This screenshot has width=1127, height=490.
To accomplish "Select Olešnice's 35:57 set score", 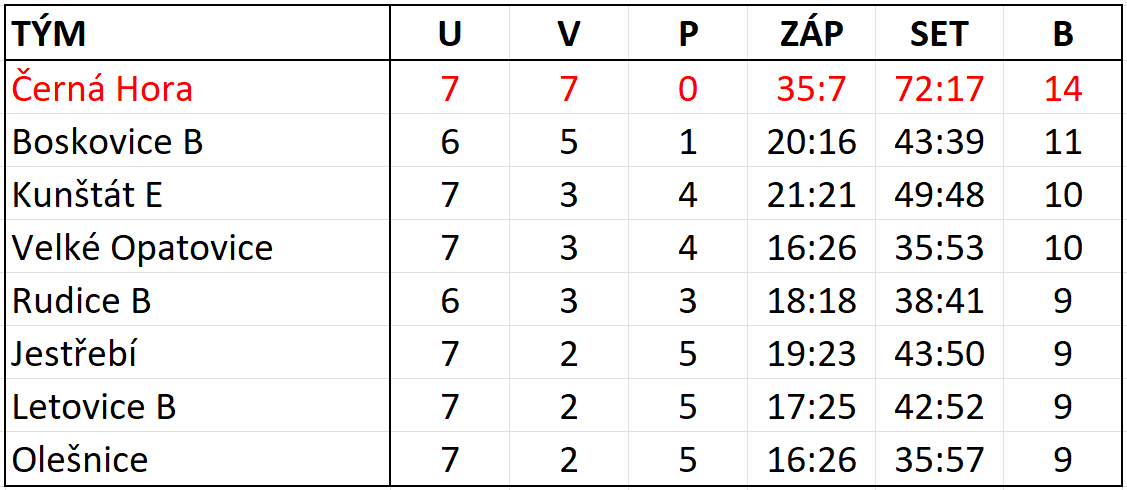I will tap(939, 460).
